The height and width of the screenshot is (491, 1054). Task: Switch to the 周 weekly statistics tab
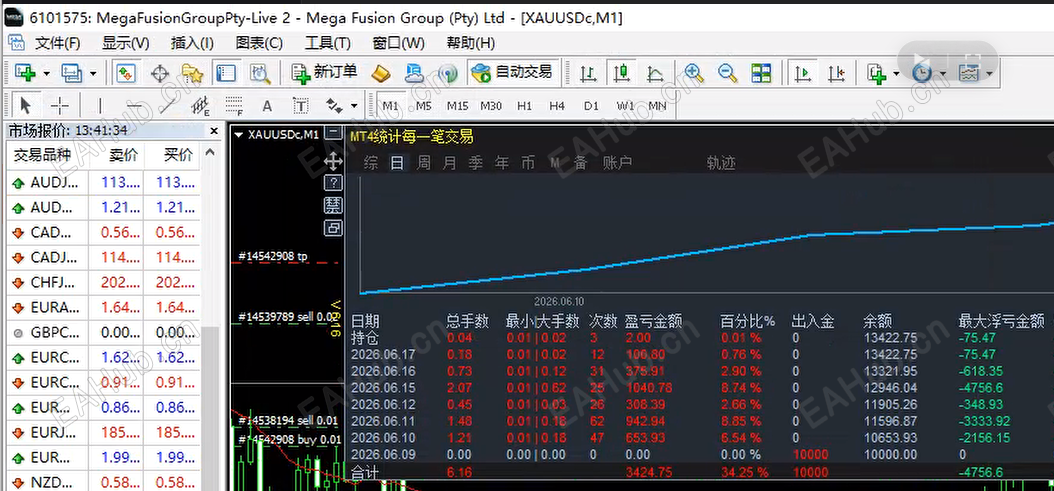(423, 162)
